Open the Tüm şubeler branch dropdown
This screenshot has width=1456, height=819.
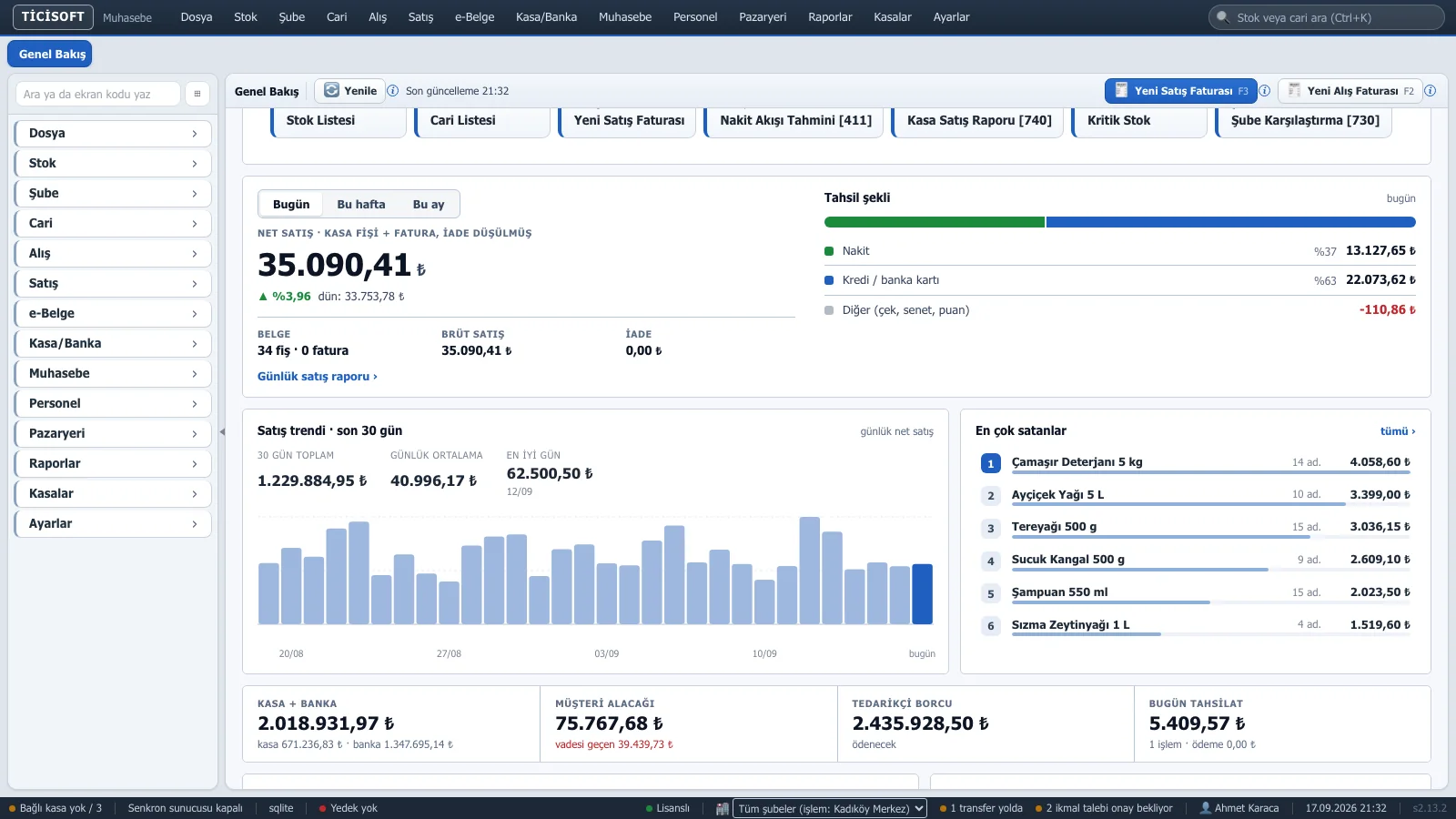[x=830, y=808]
